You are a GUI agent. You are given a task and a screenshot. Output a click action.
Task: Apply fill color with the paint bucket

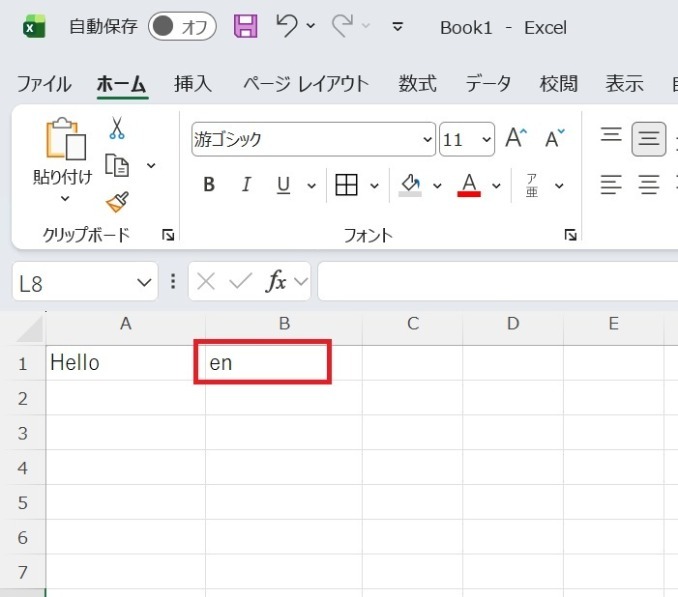[410, 185]
